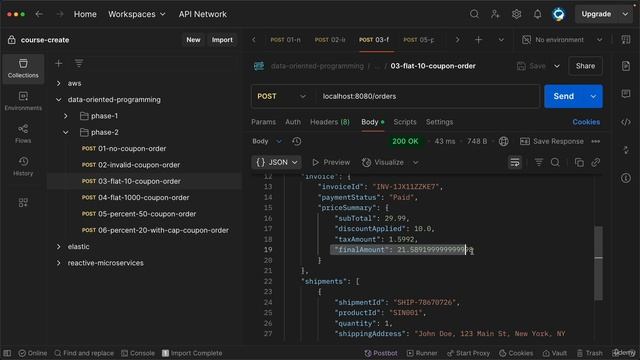Click the network globe icon
The height and width of the screenshot is (360, 640).
click(504, 141)
